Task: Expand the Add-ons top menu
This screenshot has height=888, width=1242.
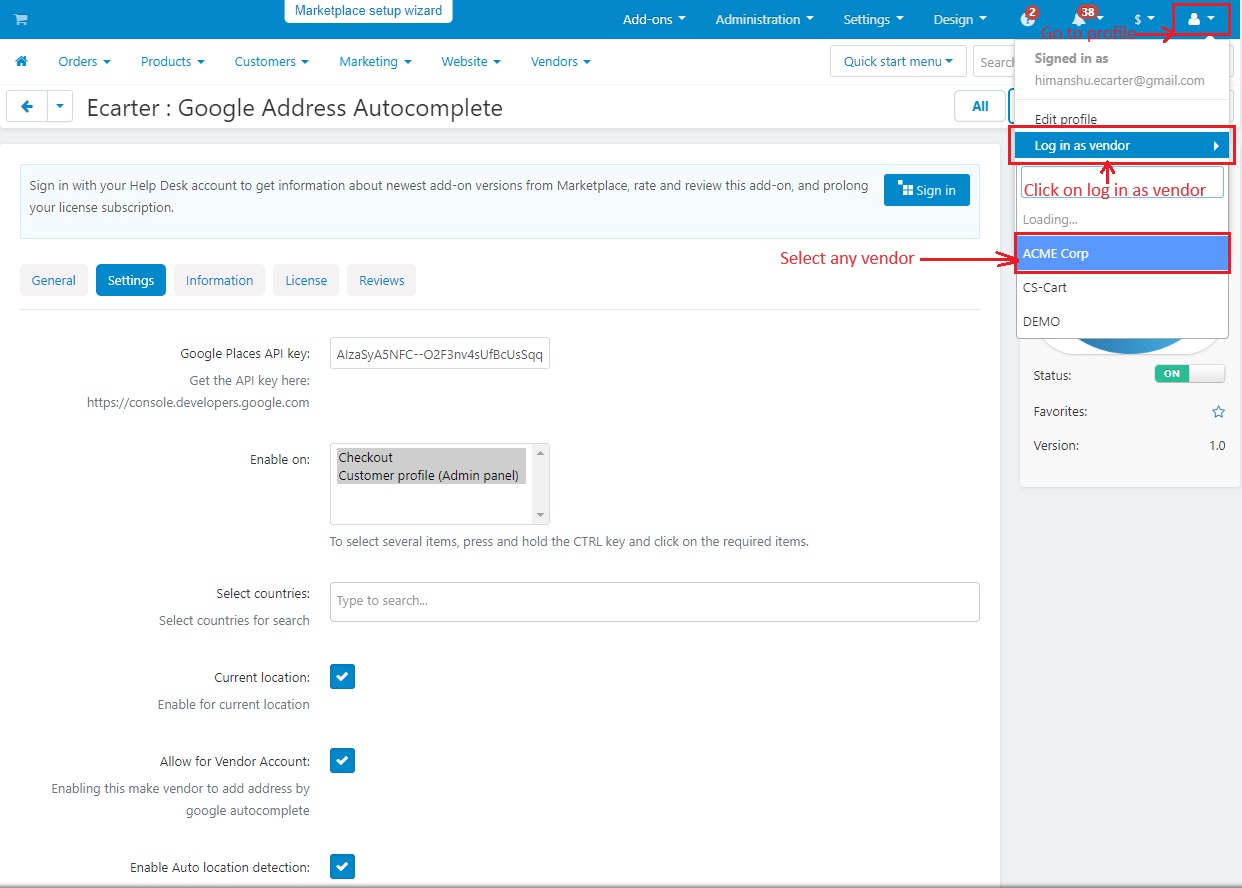Action: (x=654, y=19)
